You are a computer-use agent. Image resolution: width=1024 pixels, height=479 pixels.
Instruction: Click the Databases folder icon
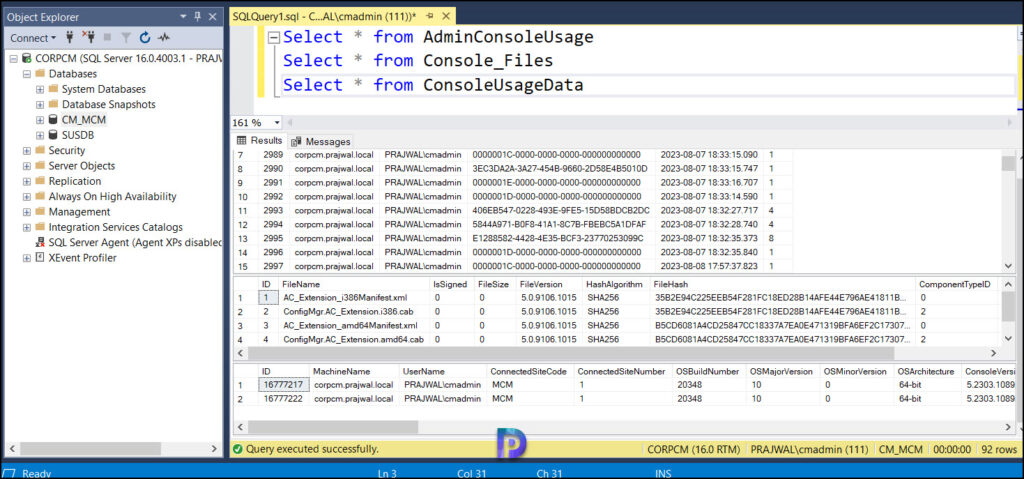[x=39, y=74]
